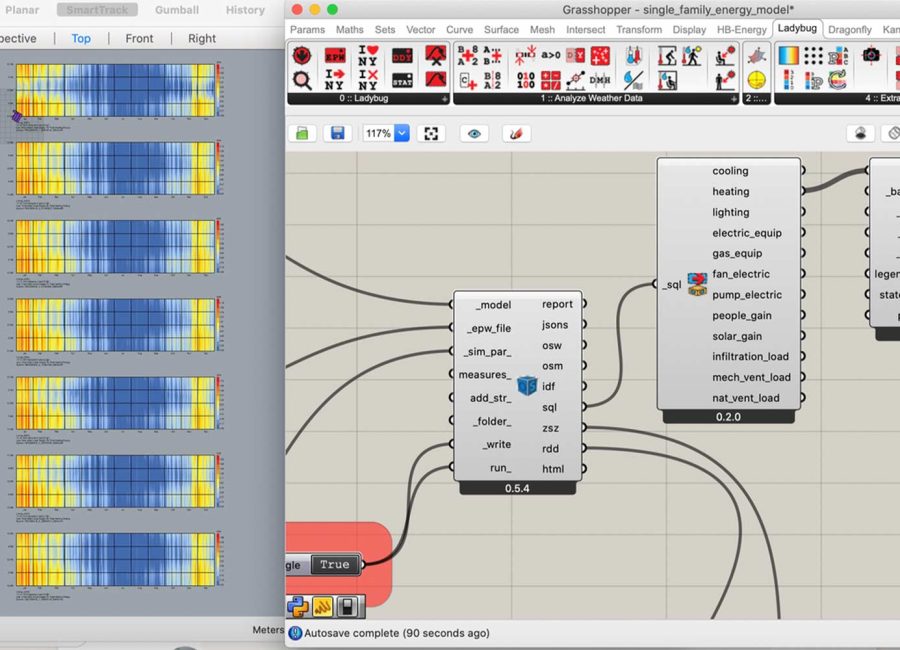Click the 'cooling' output label

[x=730, y=171]
